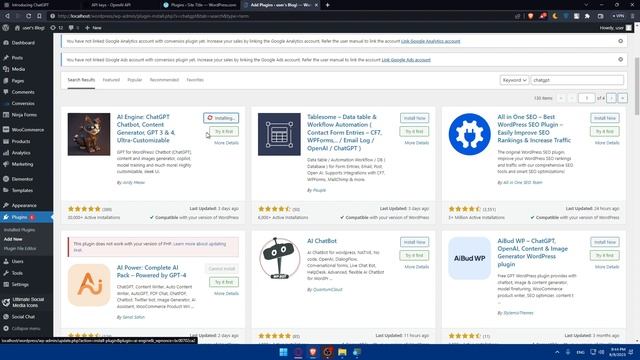Viewport: 640px width, 360px height.
Task: Click Link Google Analytics account link
Action: point(430,41)
